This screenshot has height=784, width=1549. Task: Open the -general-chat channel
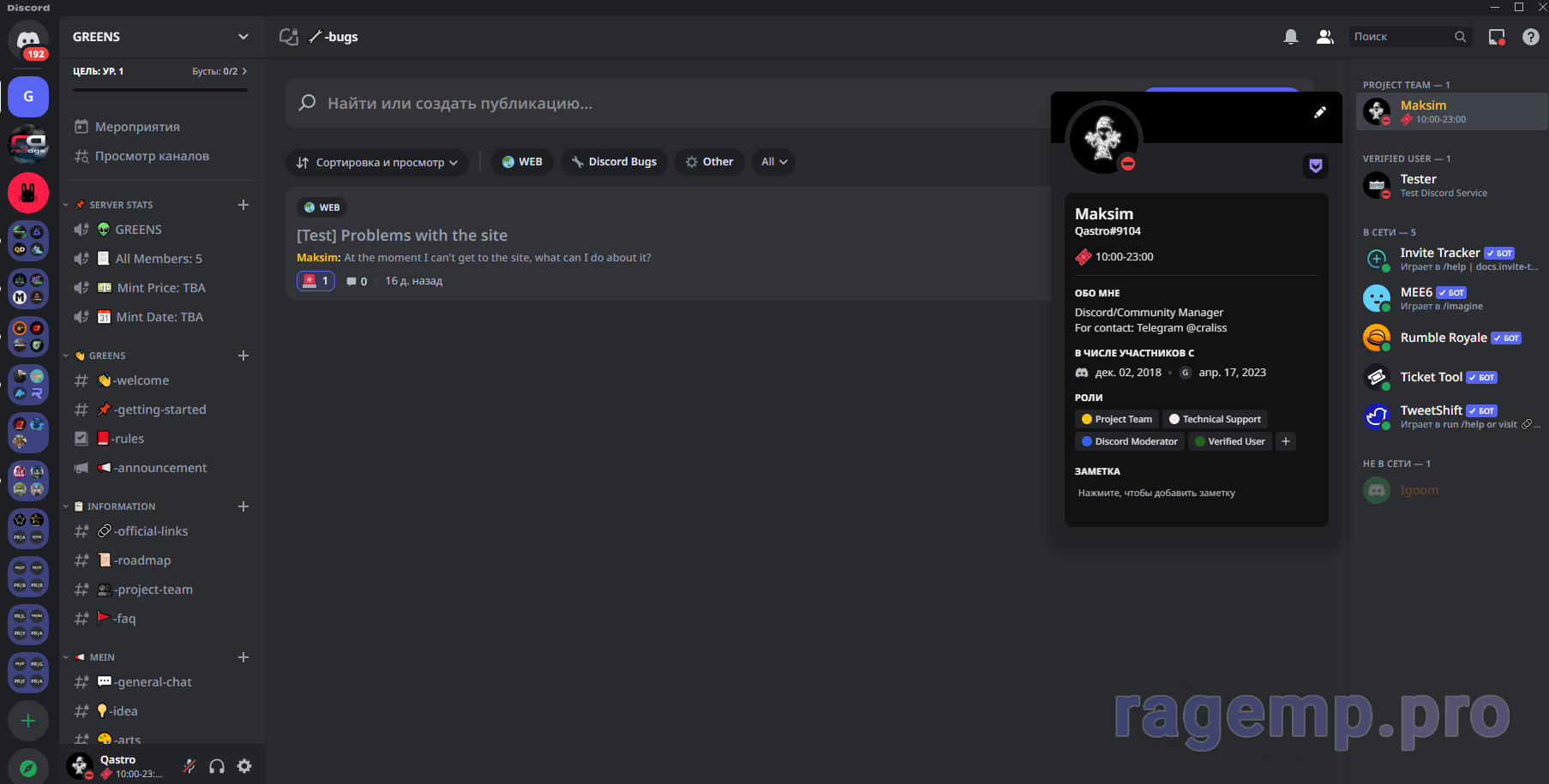click(x=162, y=682)
